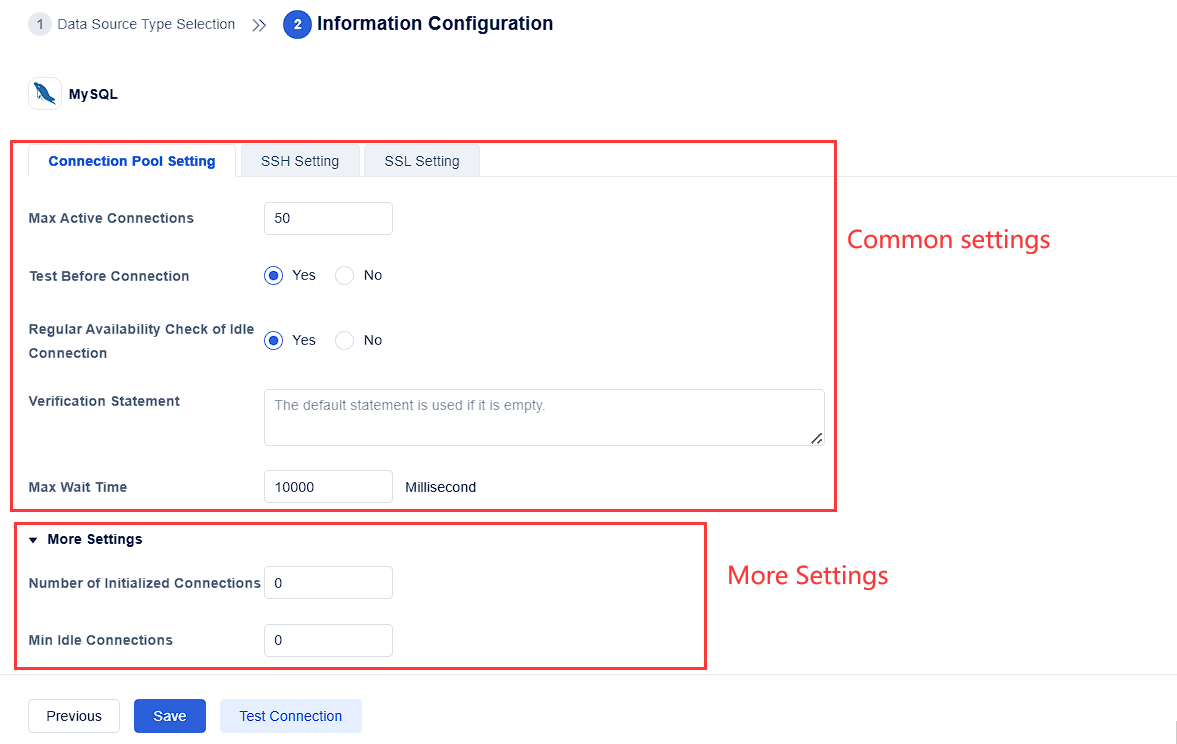1177x744 pixels.
Task: Select the Connection Pool Setting tab
Action: [131, 160]
